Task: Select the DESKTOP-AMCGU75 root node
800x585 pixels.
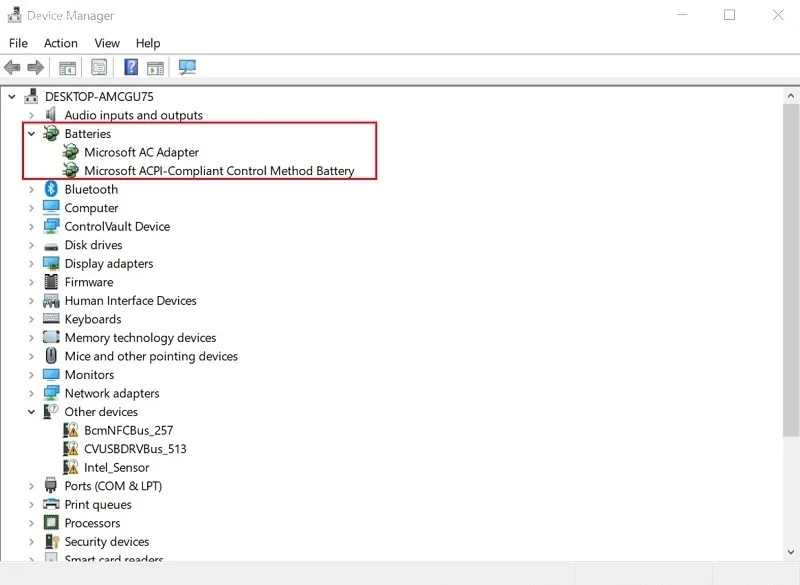Action: 98,97
